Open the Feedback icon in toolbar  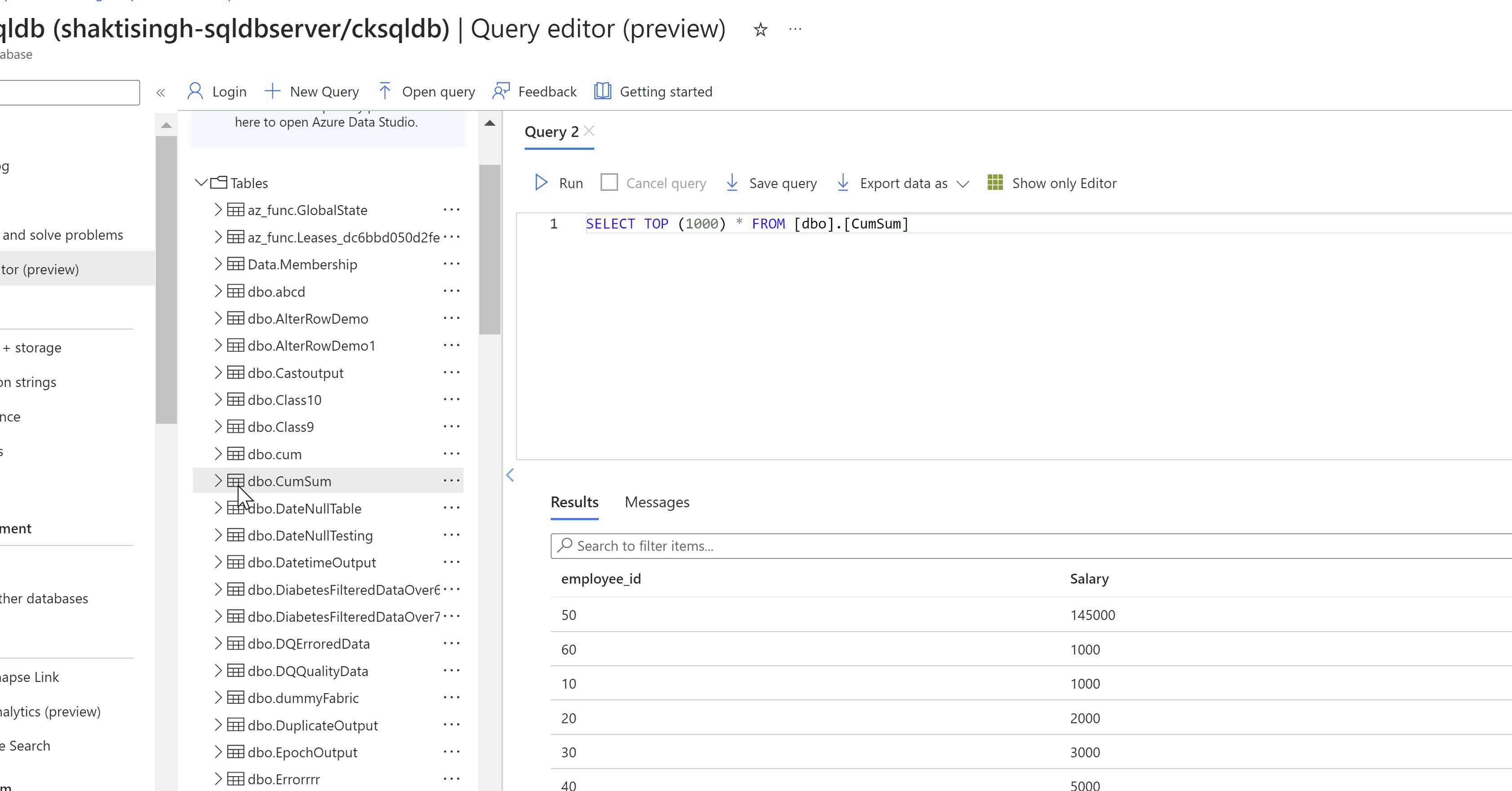pyautogui.click(x=501, y=91)
